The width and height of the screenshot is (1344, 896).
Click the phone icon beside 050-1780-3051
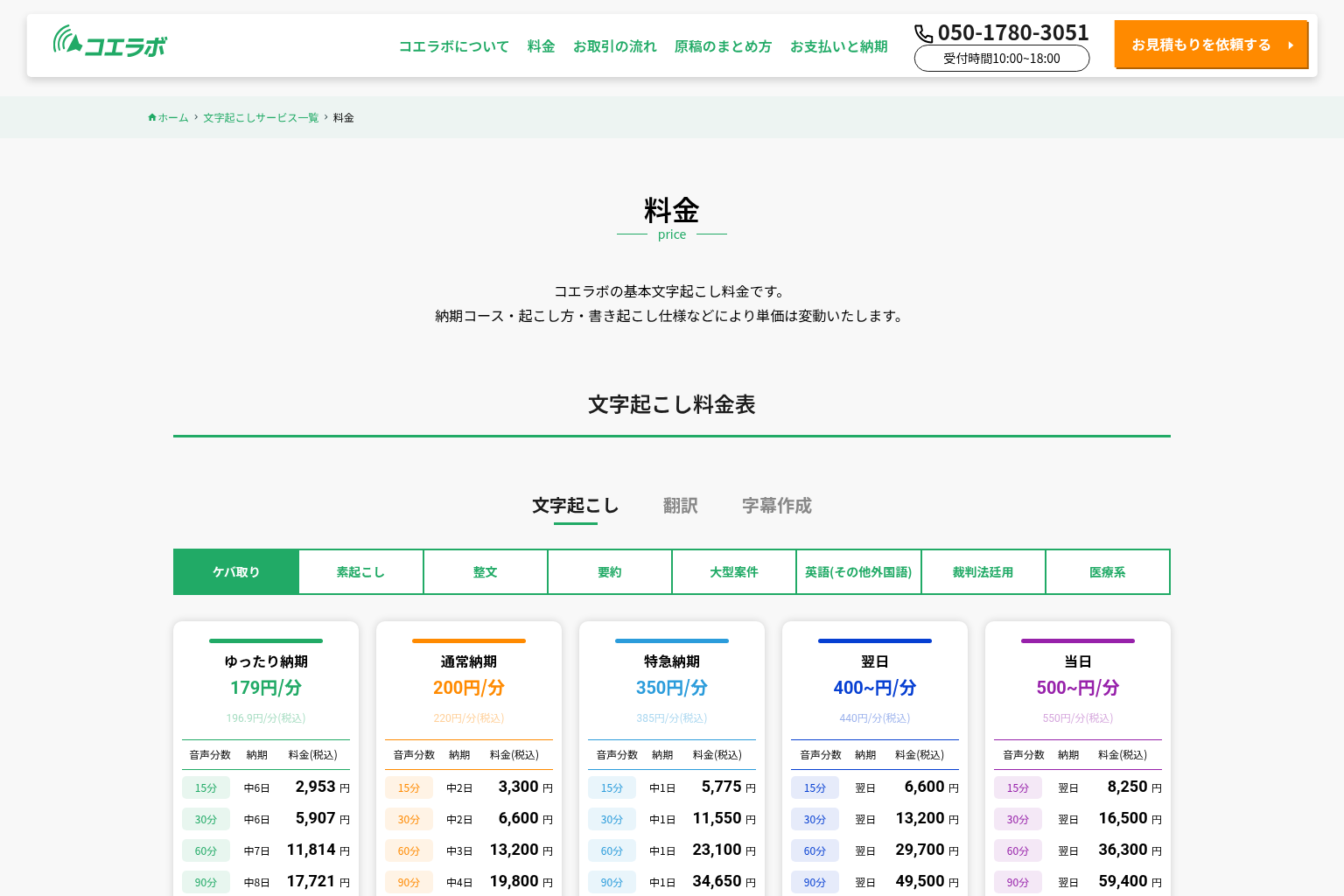924,33
